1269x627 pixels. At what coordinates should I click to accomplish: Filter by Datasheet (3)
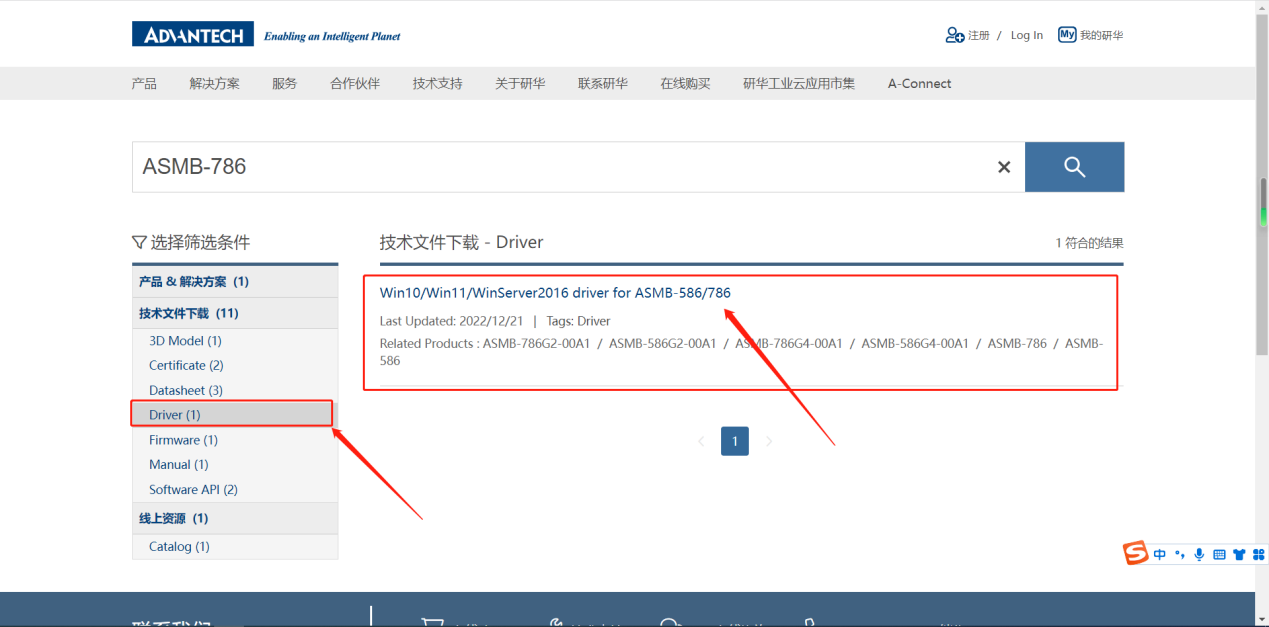(186, 391)
